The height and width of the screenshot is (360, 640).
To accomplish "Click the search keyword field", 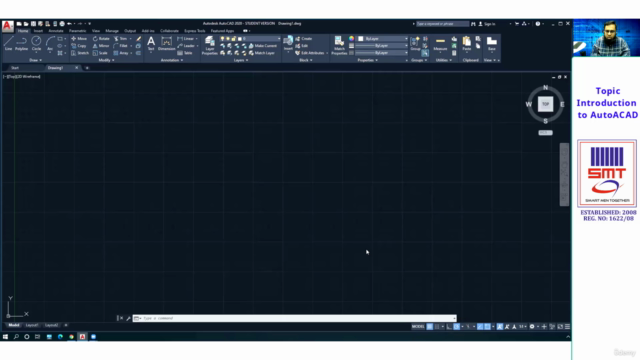I will click(442, 24).
